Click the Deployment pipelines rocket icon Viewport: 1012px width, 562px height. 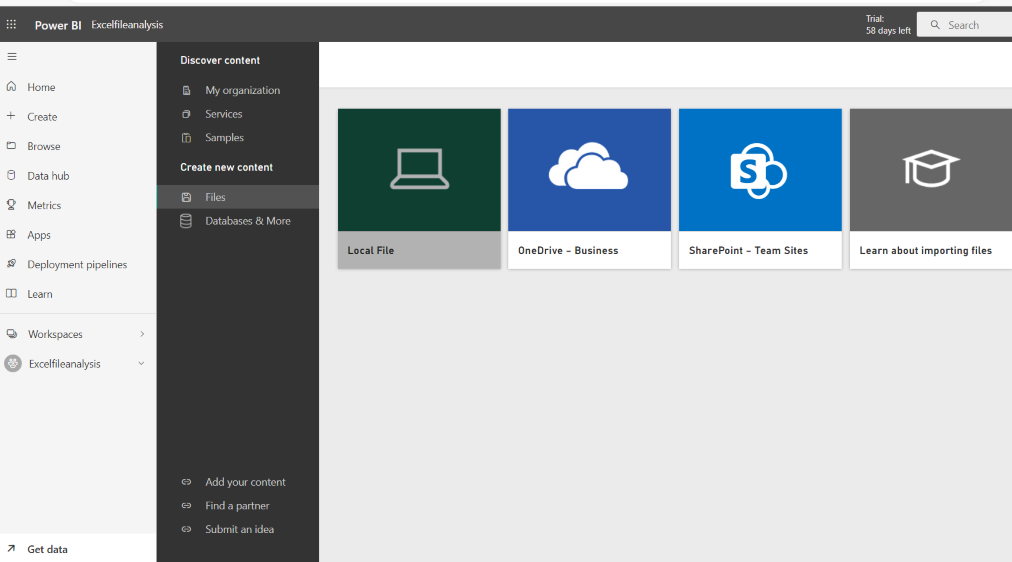tap(11, 264)
